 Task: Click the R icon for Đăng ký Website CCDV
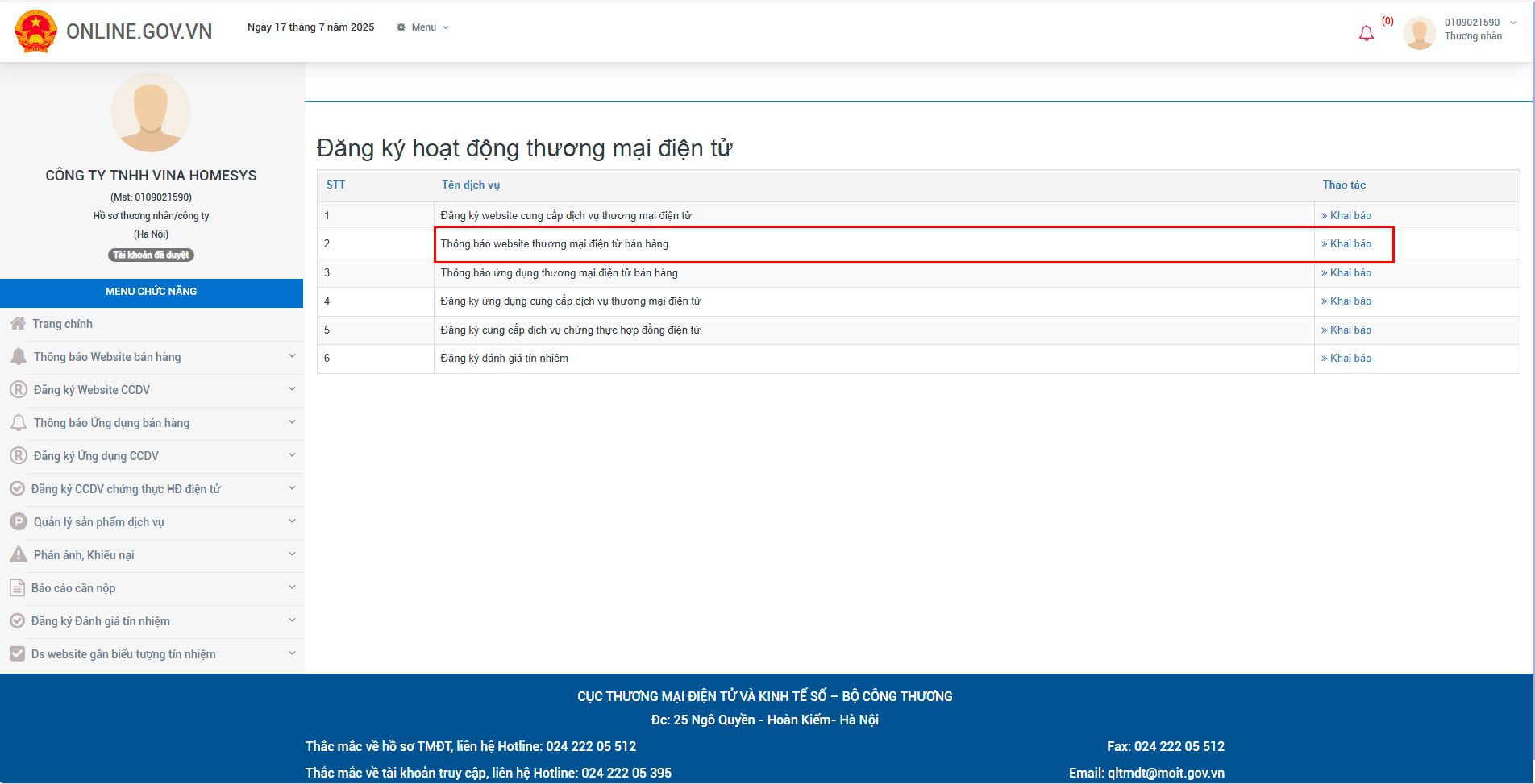tap(18, 390)
